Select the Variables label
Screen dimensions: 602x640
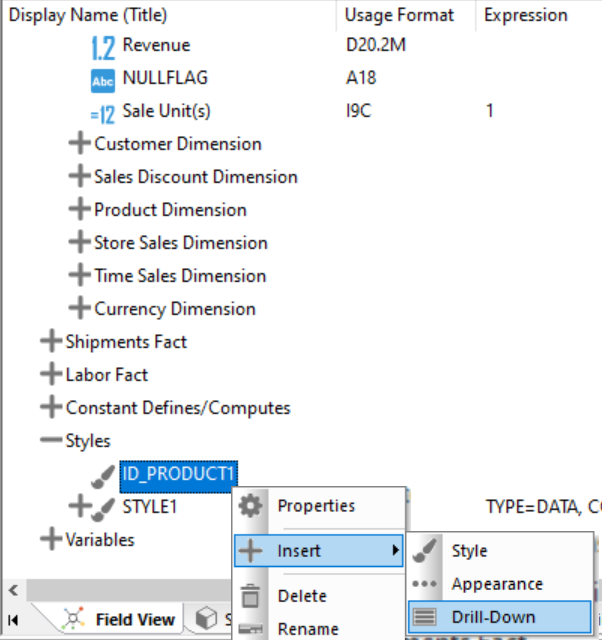tap(100, 540)
